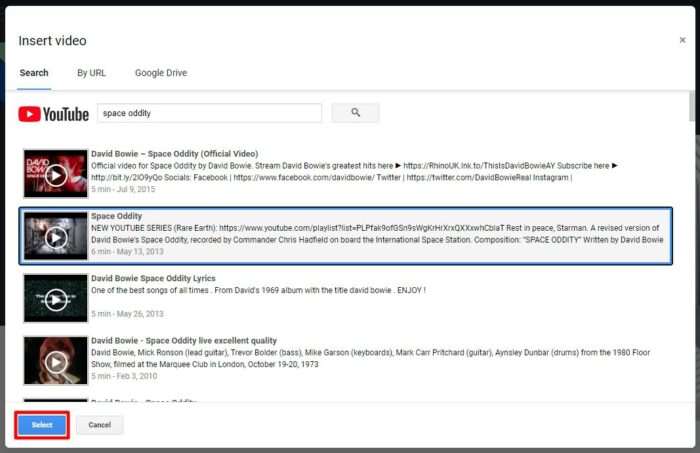700x453 pixels.
Task: Switch to the By URL tab
Action: click(92, 73)
